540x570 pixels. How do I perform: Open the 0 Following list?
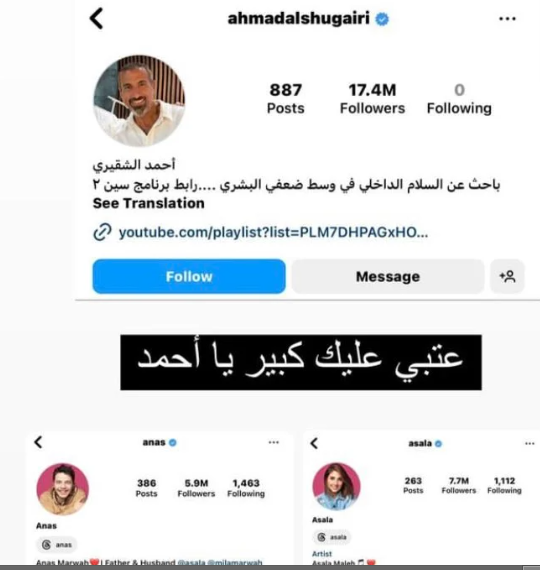(459, 99)
